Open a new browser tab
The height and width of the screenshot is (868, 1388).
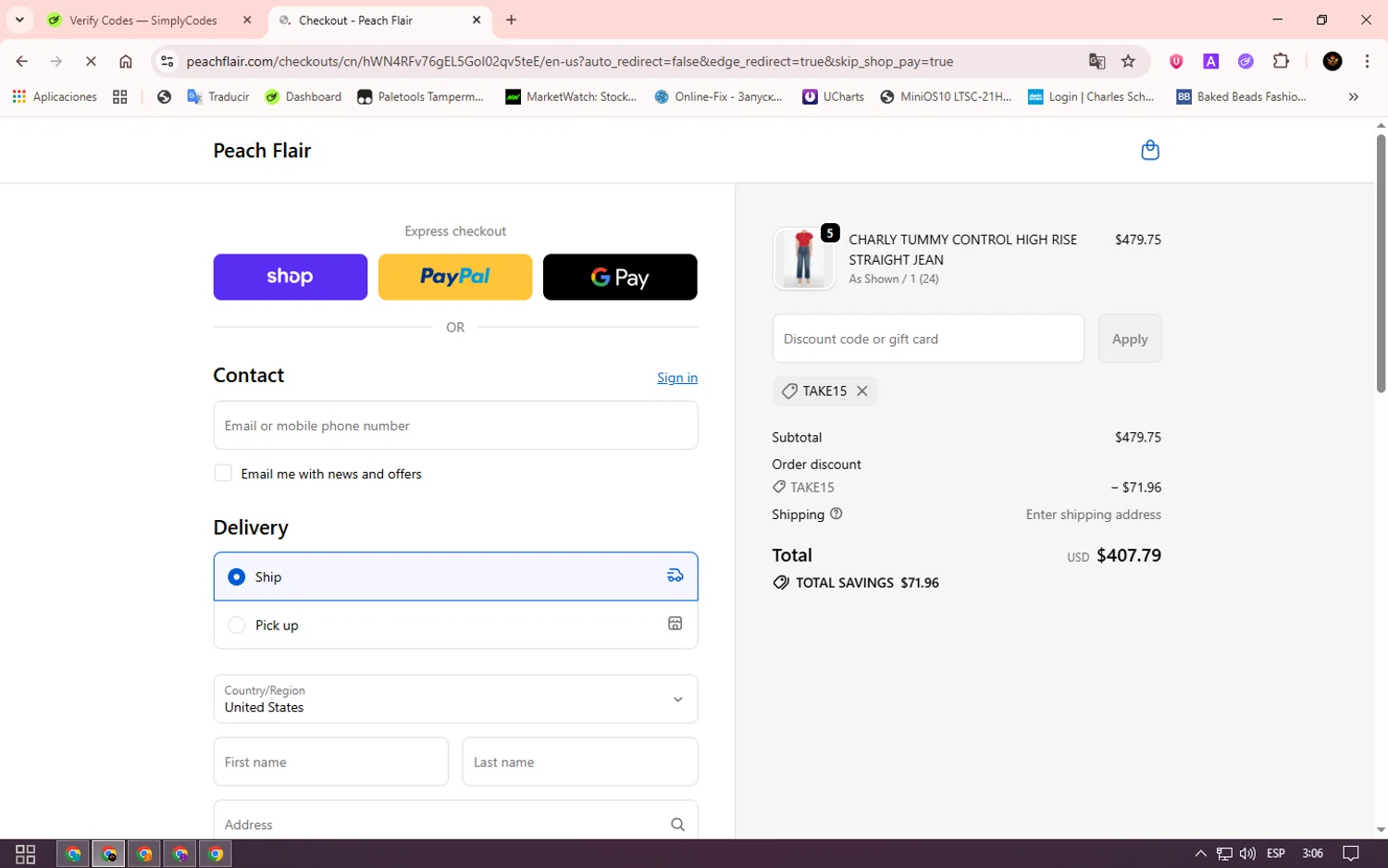pos(511,19)
